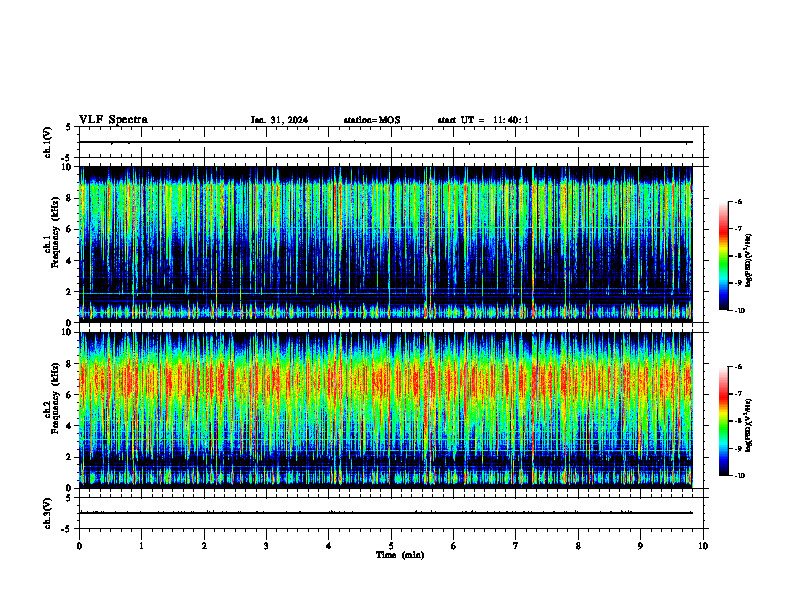
Task: Click the ch.1 frequency tick label '8'
Action: (x=70, y=198)
